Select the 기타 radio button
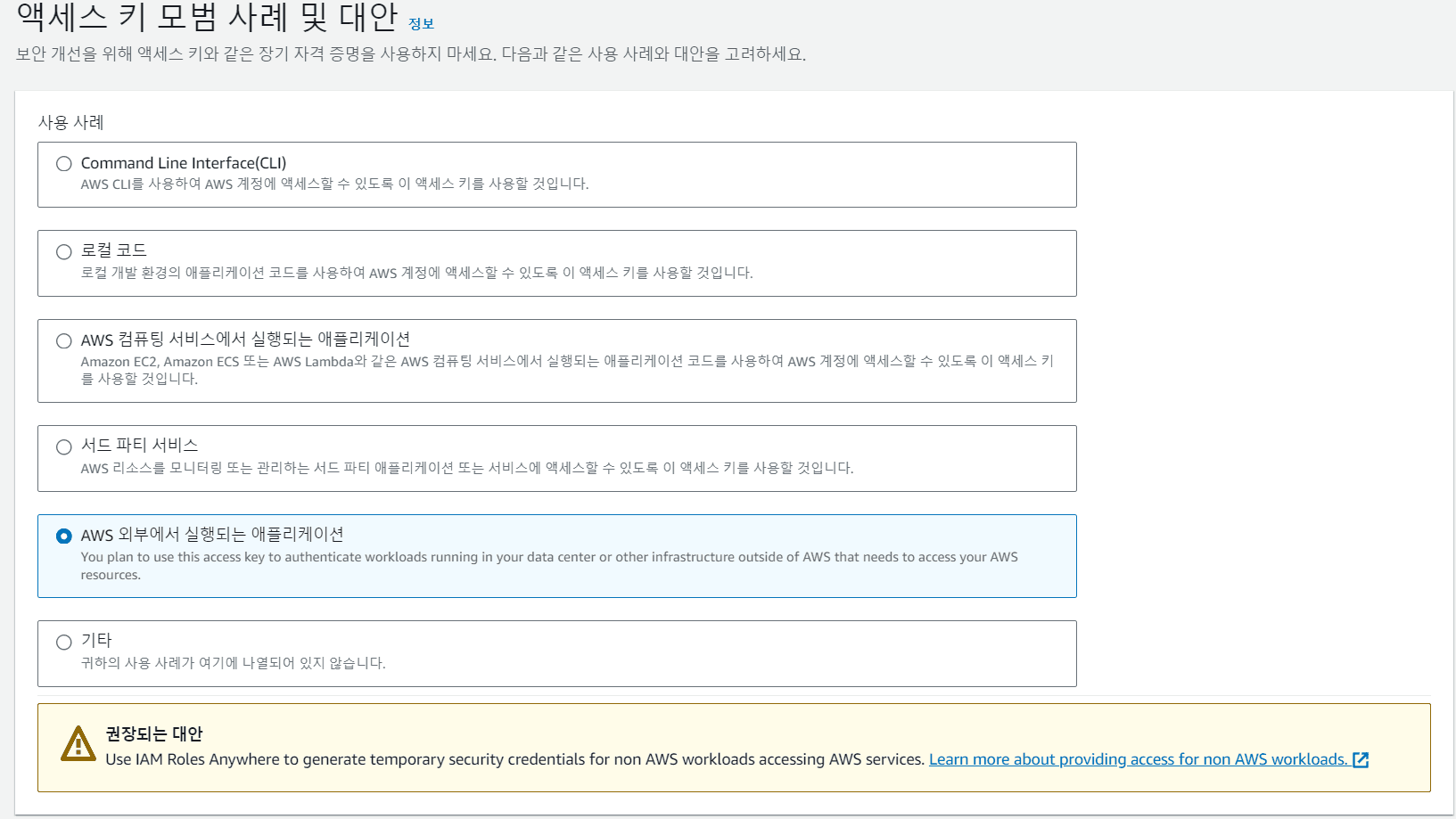This screenshot has width=1456, height=819. pos(64,643)
